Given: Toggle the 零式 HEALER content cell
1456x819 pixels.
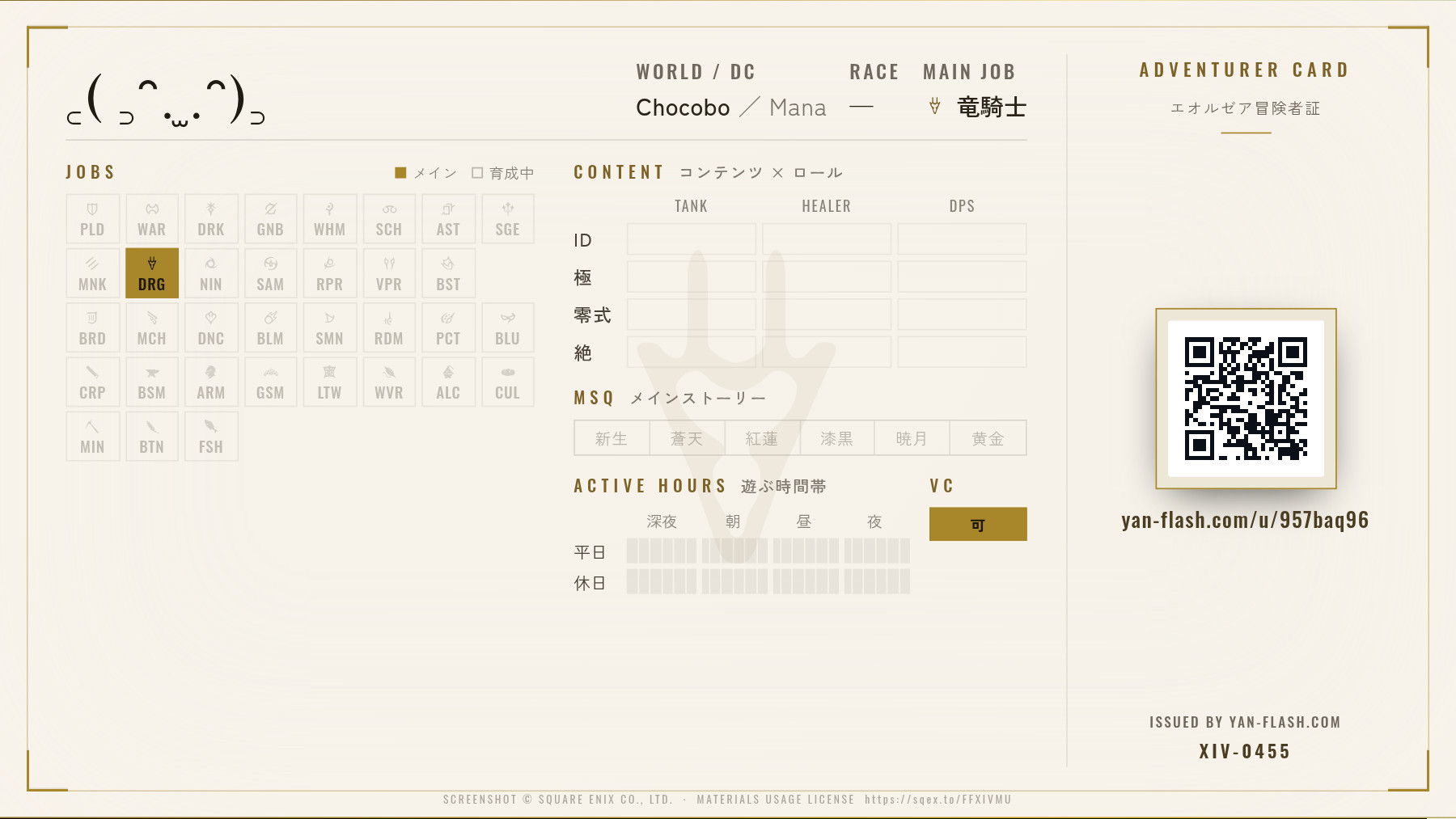Looking at the screenshot, I should 827,315.
